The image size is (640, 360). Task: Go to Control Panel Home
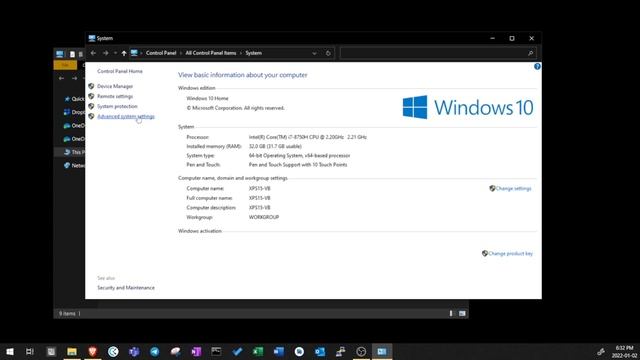[x=120, y=71]
